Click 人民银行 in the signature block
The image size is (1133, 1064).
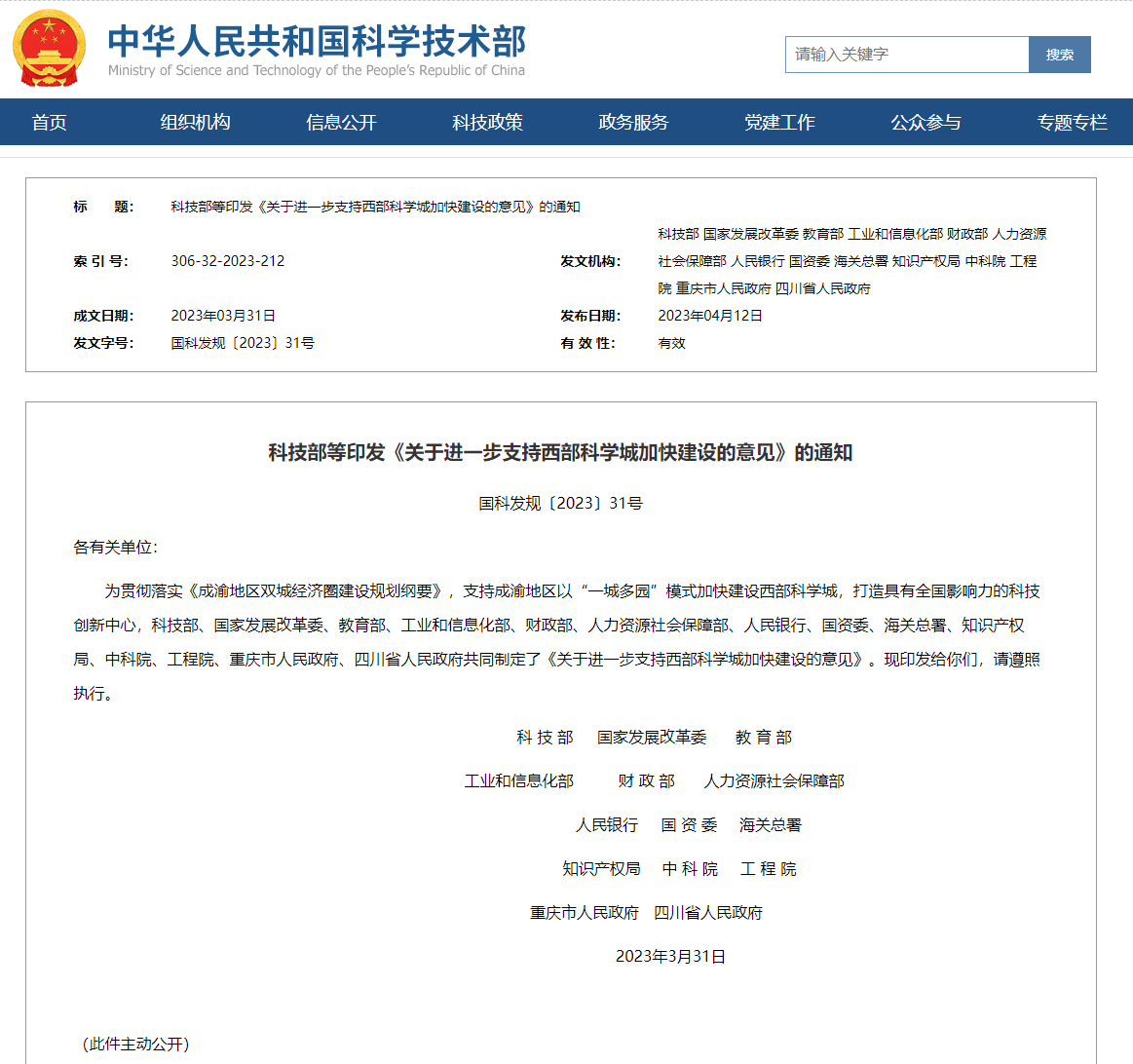click(x=607, y=825)
